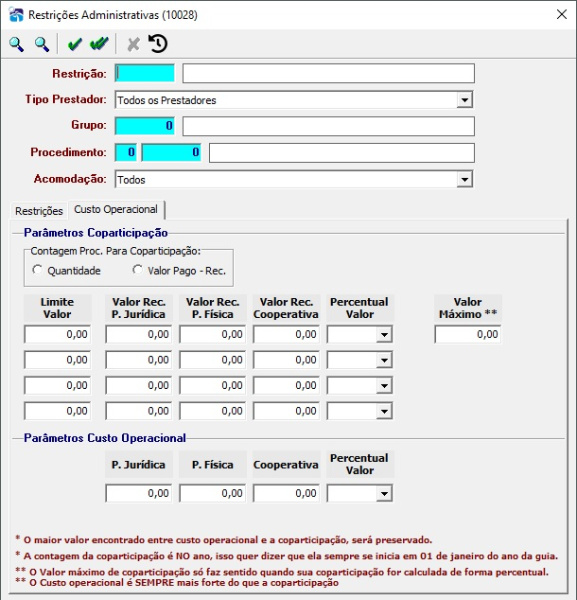Click the first magnifier search icon
This screenshot has width=577, height=600.
click(x=16, y=44)
